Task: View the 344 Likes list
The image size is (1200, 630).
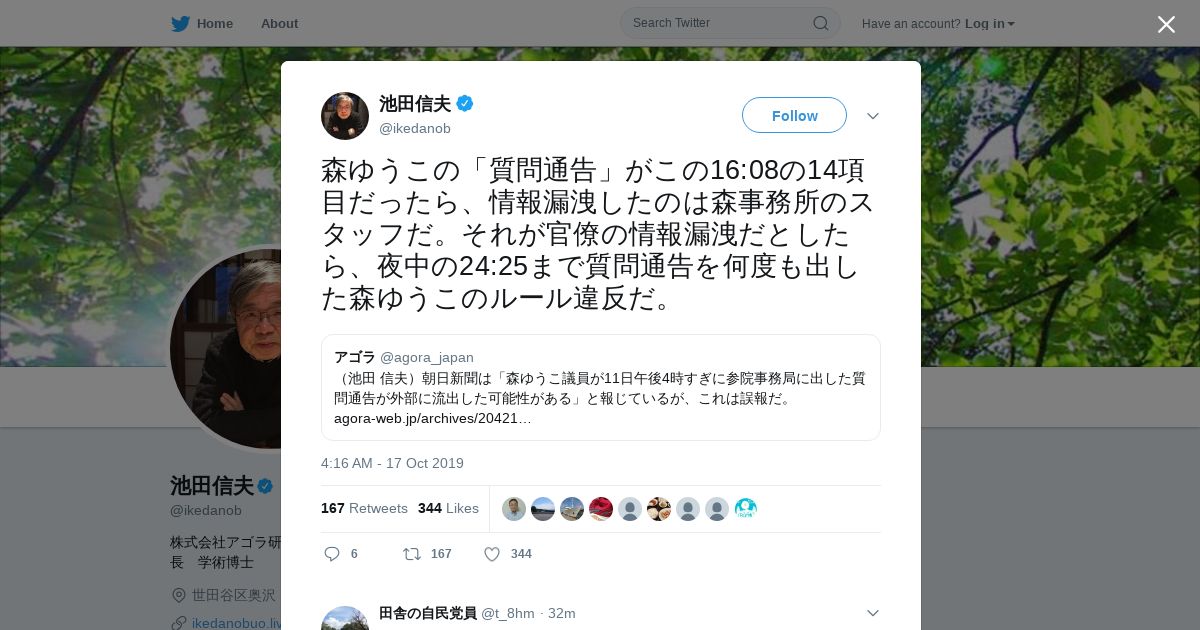Action: 448,508
